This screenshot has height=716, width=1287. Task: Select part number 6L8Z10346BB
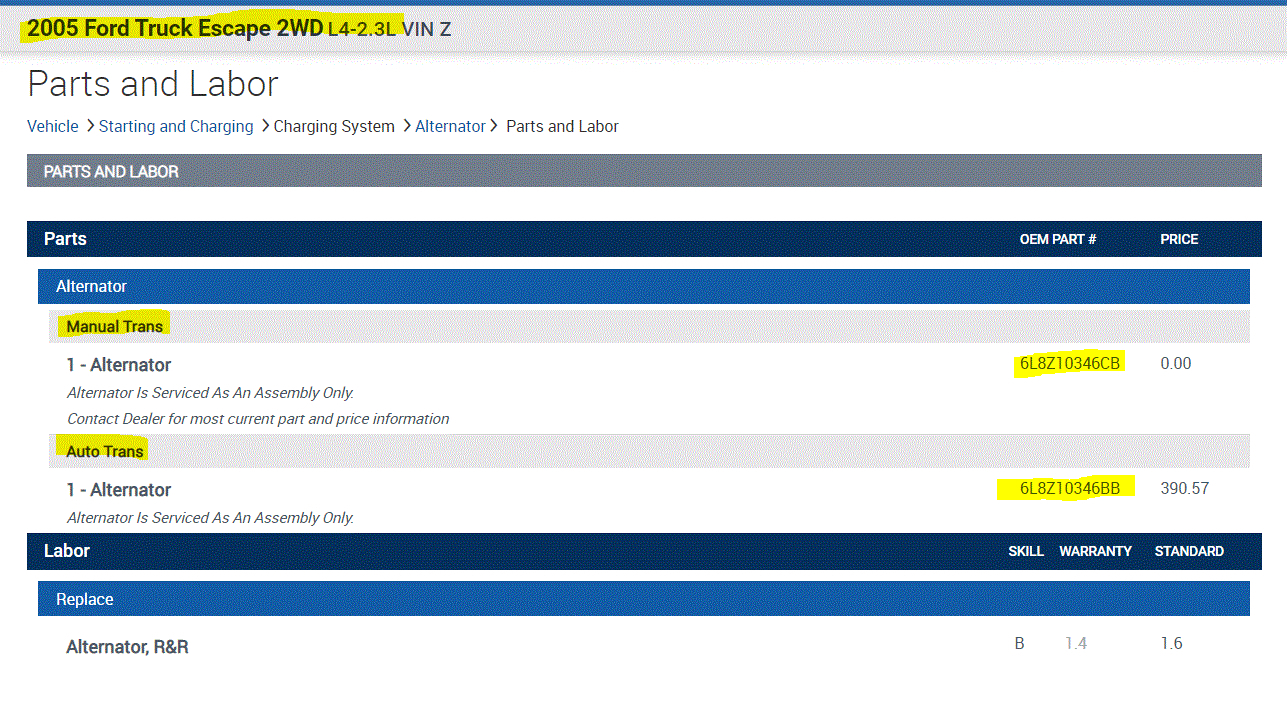coord(1070,488)
